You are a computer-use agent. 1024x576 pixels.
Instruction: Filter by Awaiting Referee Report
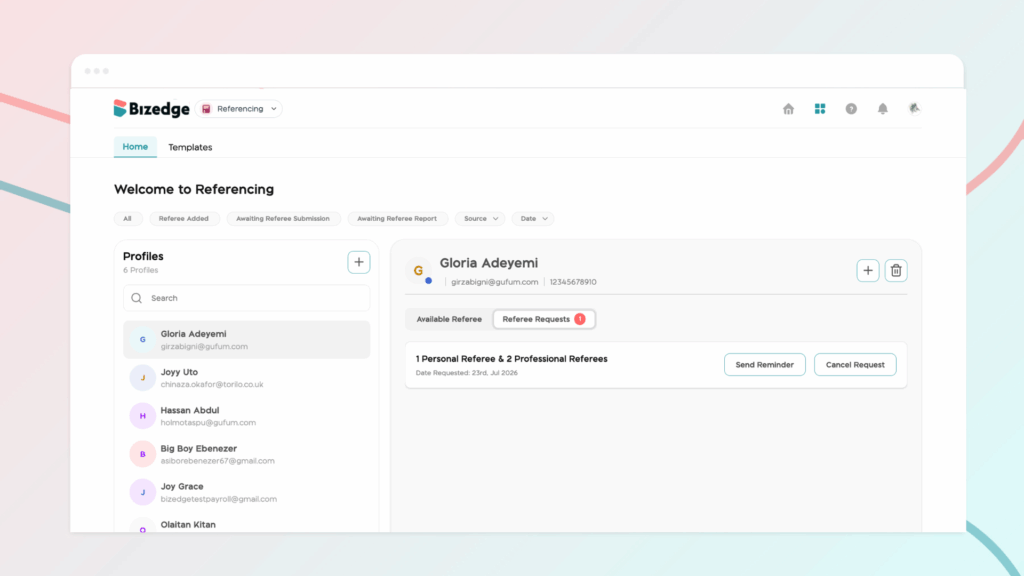click(397, 219)
